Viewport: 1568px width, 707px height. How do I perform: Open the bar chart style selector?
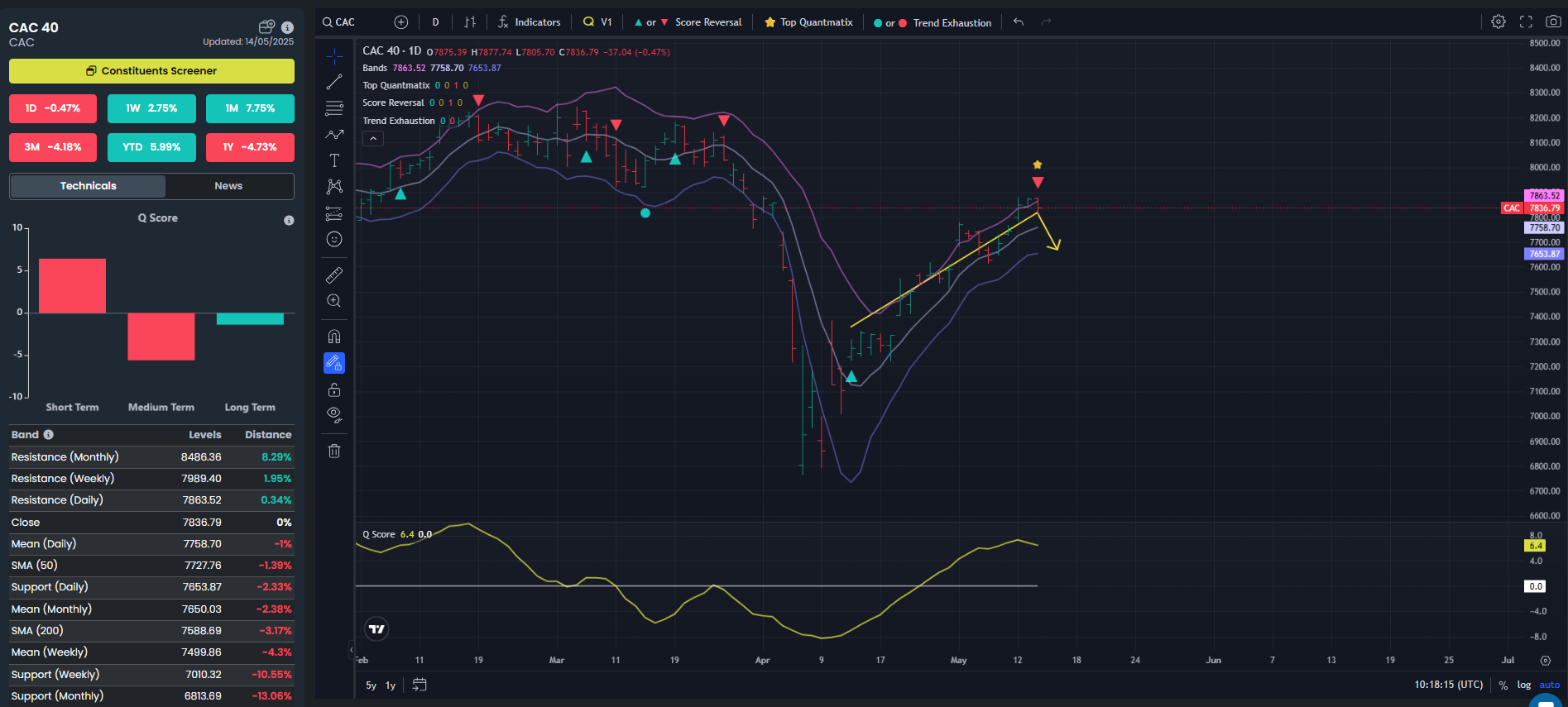pyautogui.click(x=470, y=22)
